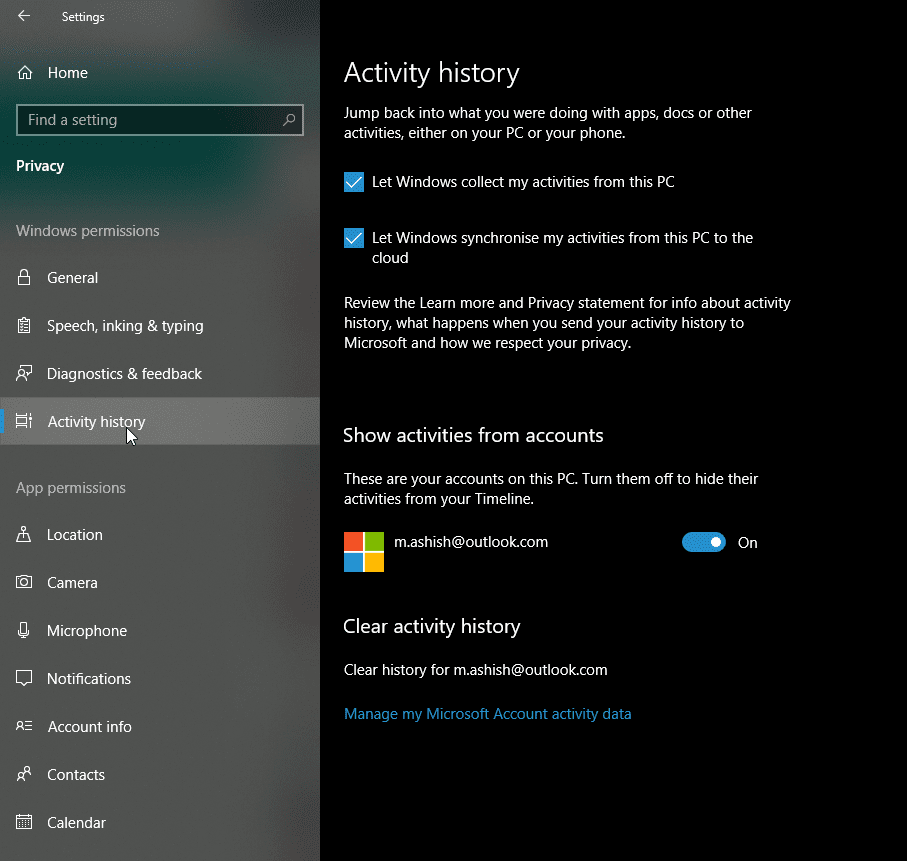Viewport: 907px width, 861px height.
Task: Click the search magnifier icon
Action: coord(289,120)
